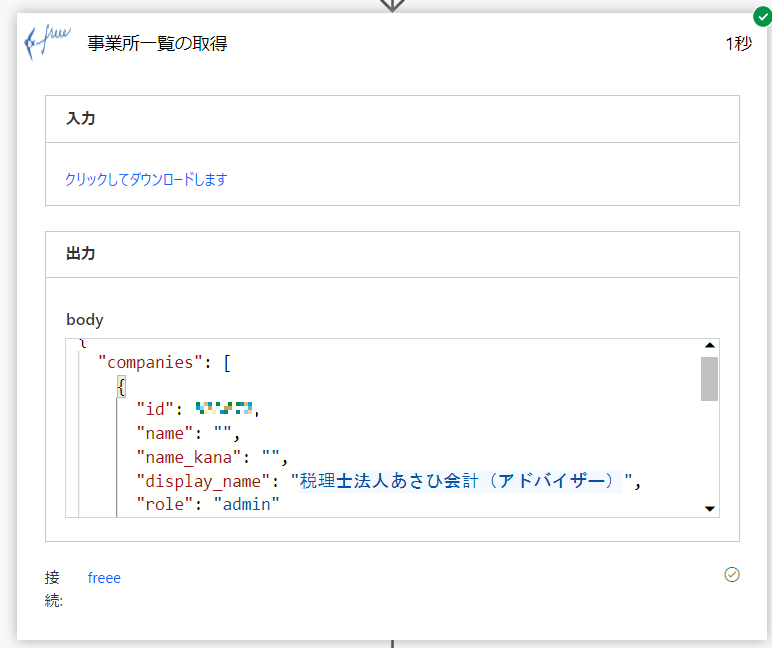
Task: Click the scroll down arrow in body box
Action: [x=709, y=509]
